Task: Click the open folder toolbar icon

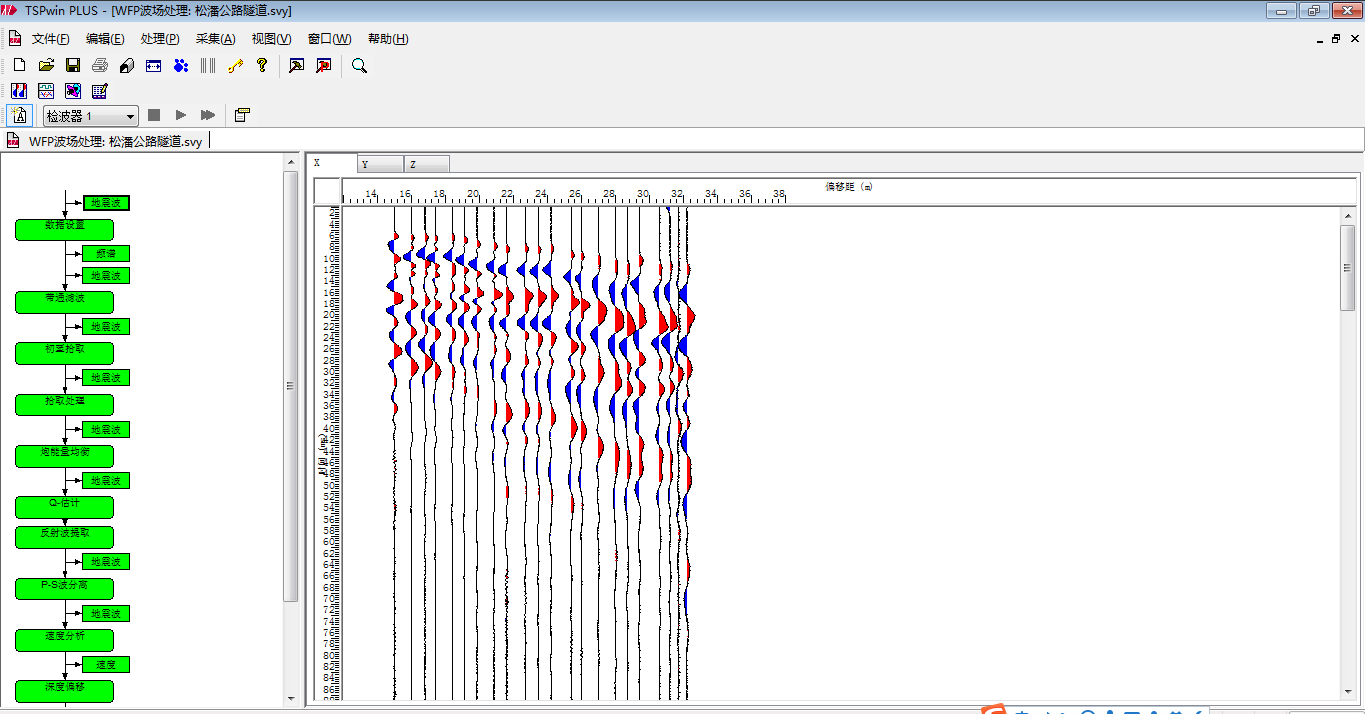Action: coord(46,65)
